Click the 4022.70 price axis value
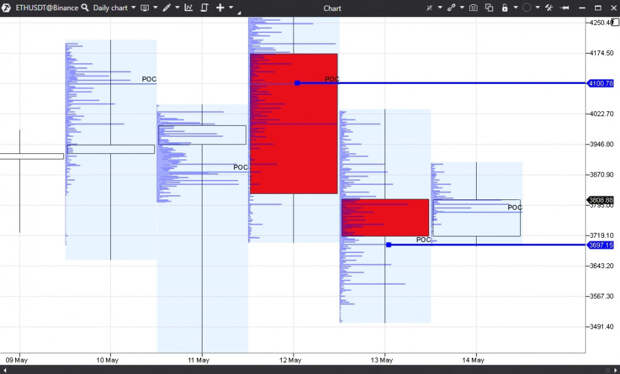This screenshot has width=620, height=374. point(602,114)
